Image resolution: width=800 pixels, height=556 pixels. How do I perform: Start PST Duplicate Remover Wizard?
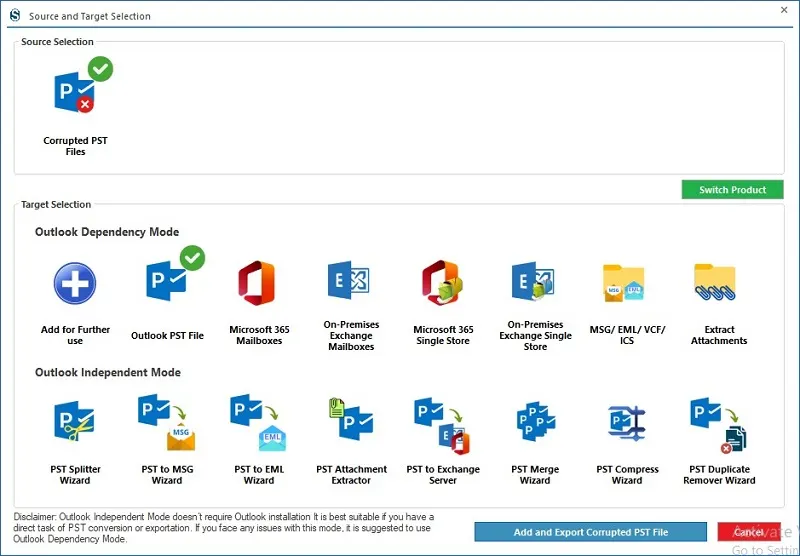pos(718,425)
